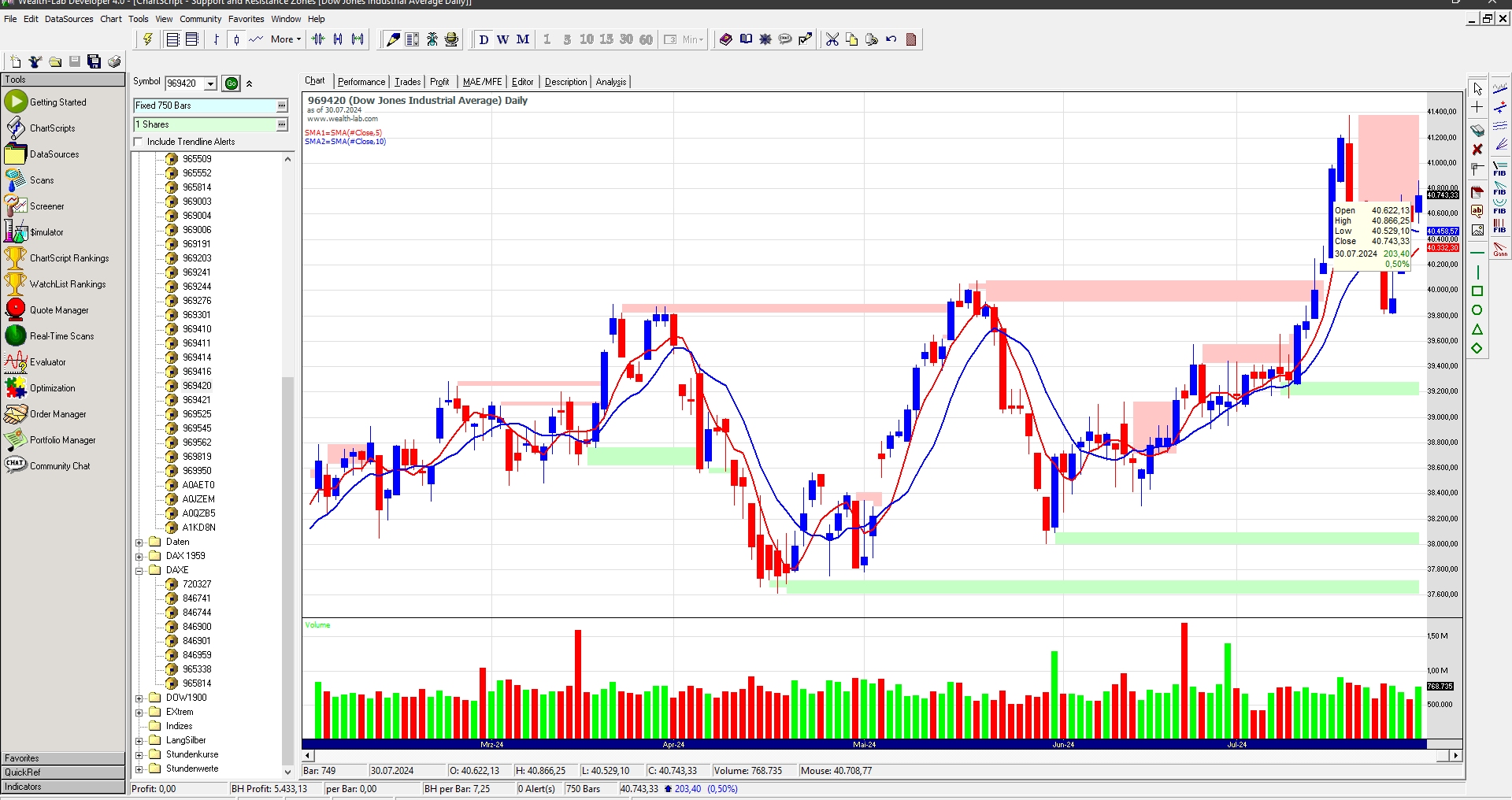Toggle Daily scale button (D)
The width and height of the screenshot is (1512, 800).
484,39
